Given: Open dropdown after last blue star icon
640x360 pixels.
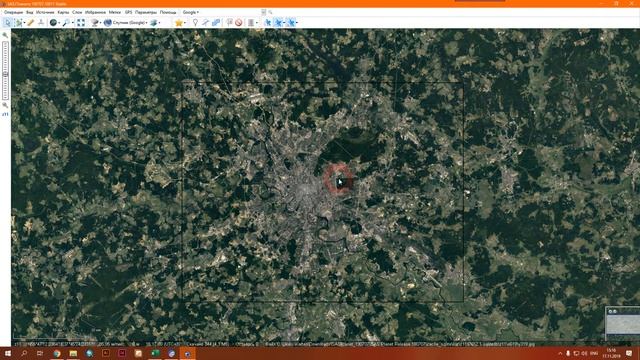Looking at the screenshot, I should tap(296, 23).
